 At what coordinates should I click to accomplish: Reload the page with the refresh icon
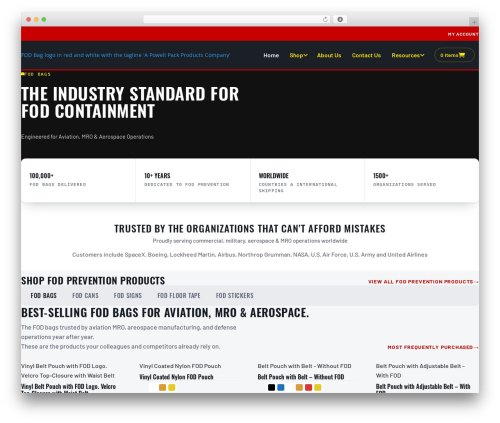click(x=325, y=19)
